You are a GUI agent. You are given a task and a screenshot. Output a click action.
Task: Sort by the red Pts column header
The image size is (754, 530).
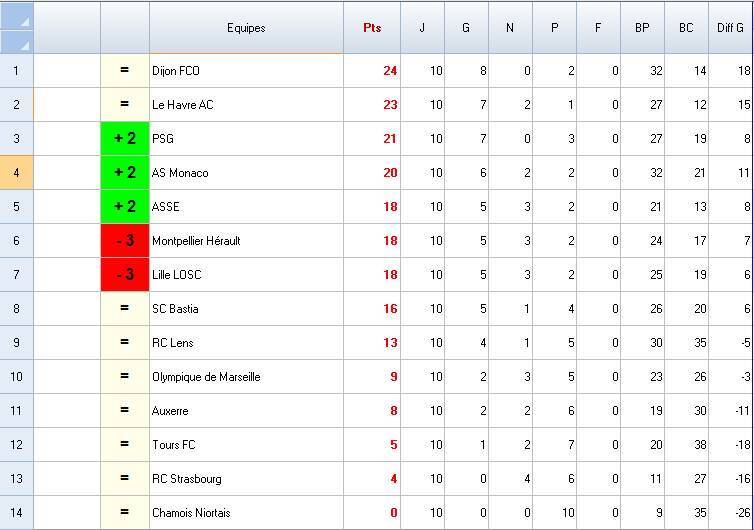point(372,28)
